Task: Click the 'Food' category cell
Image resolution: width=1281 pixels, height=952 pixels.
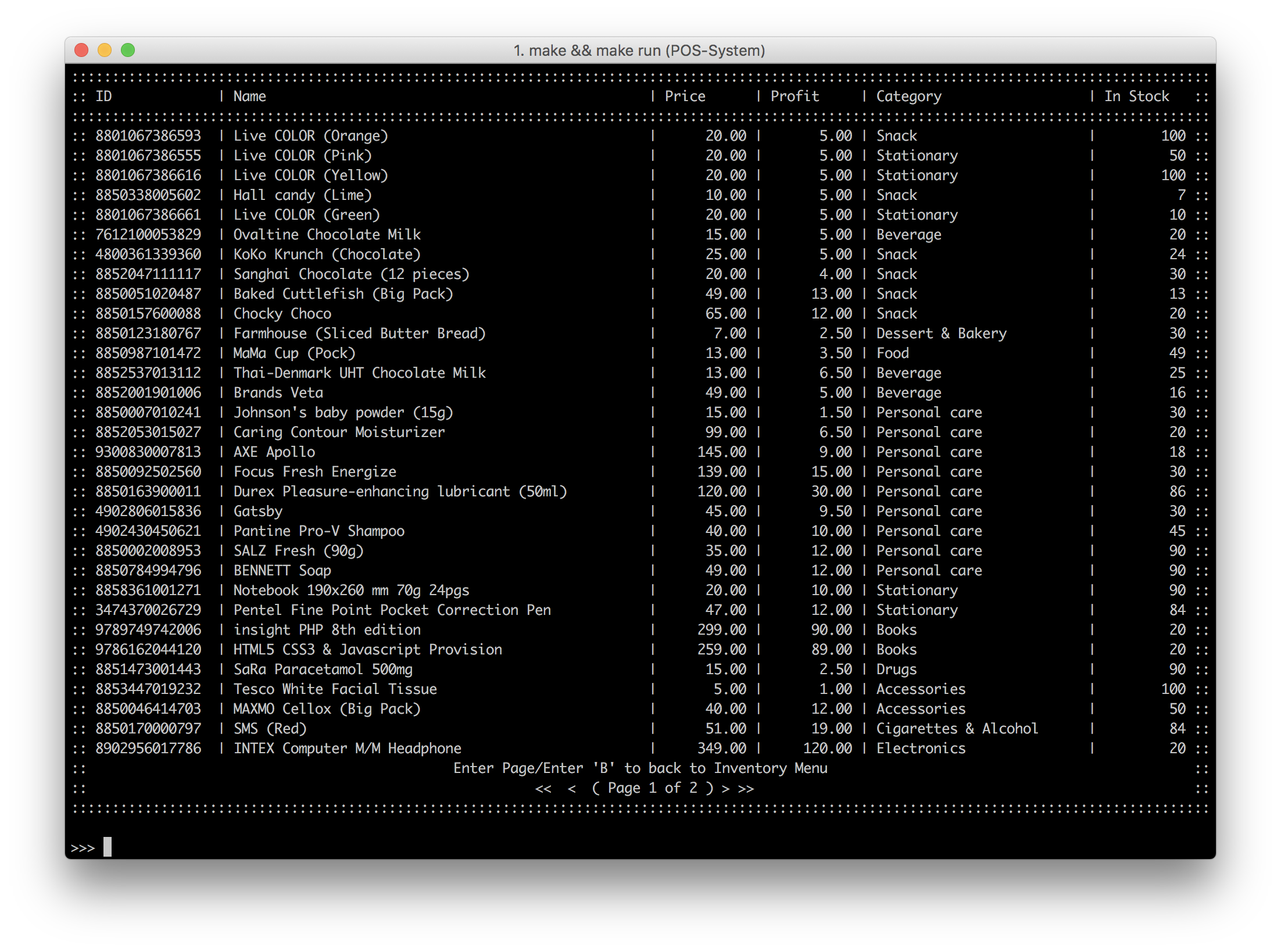Action: tap(893, 353)
